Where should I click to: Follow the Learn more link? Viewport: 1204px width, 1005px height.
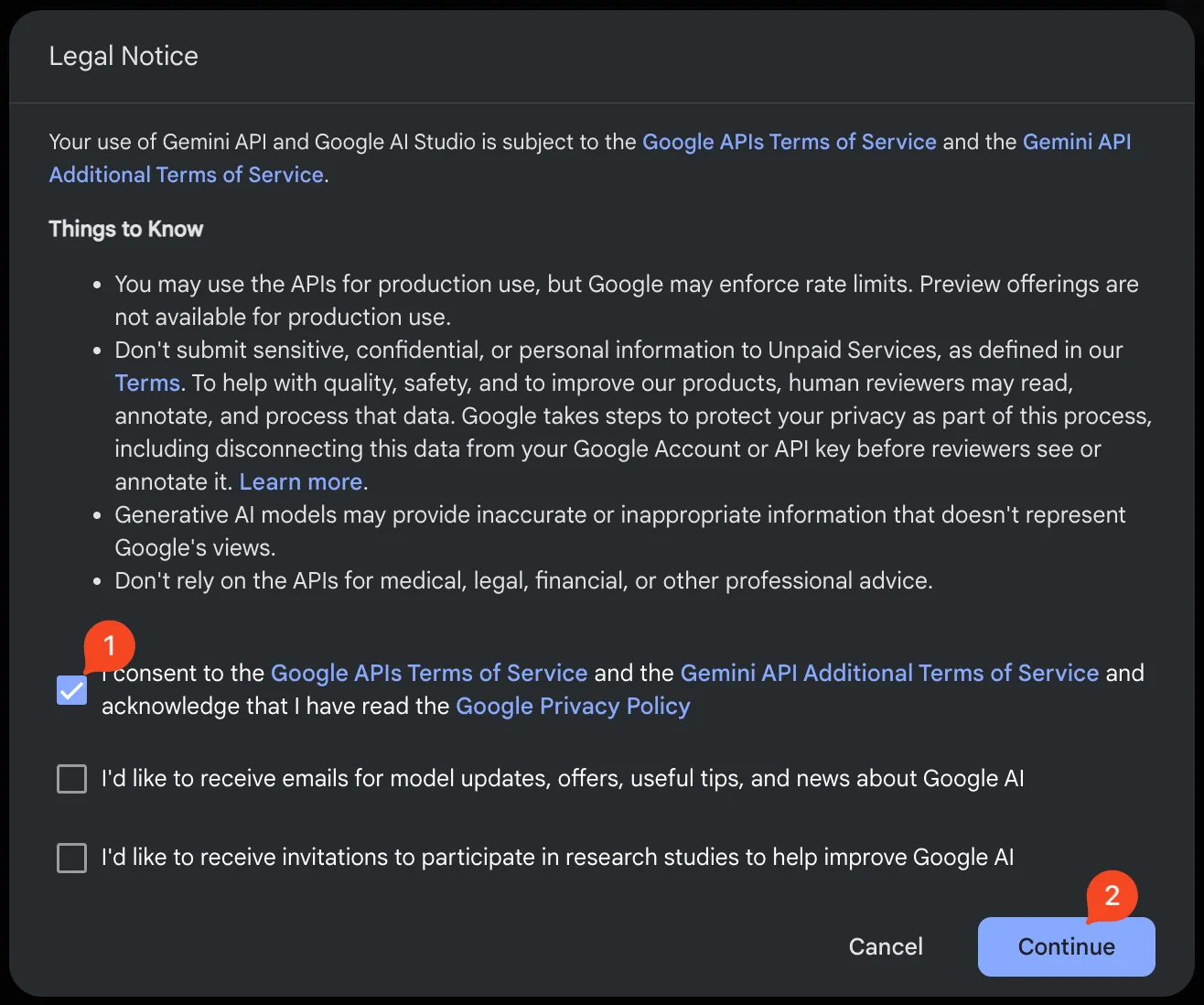[301, 481]
